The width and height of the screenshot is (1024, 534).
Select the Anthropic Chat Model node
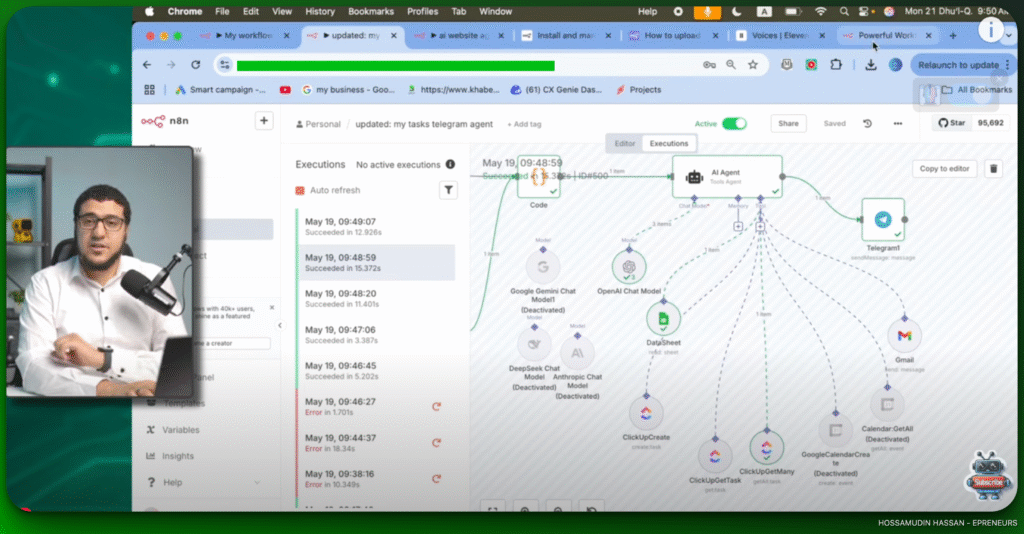tap(577, 353)
